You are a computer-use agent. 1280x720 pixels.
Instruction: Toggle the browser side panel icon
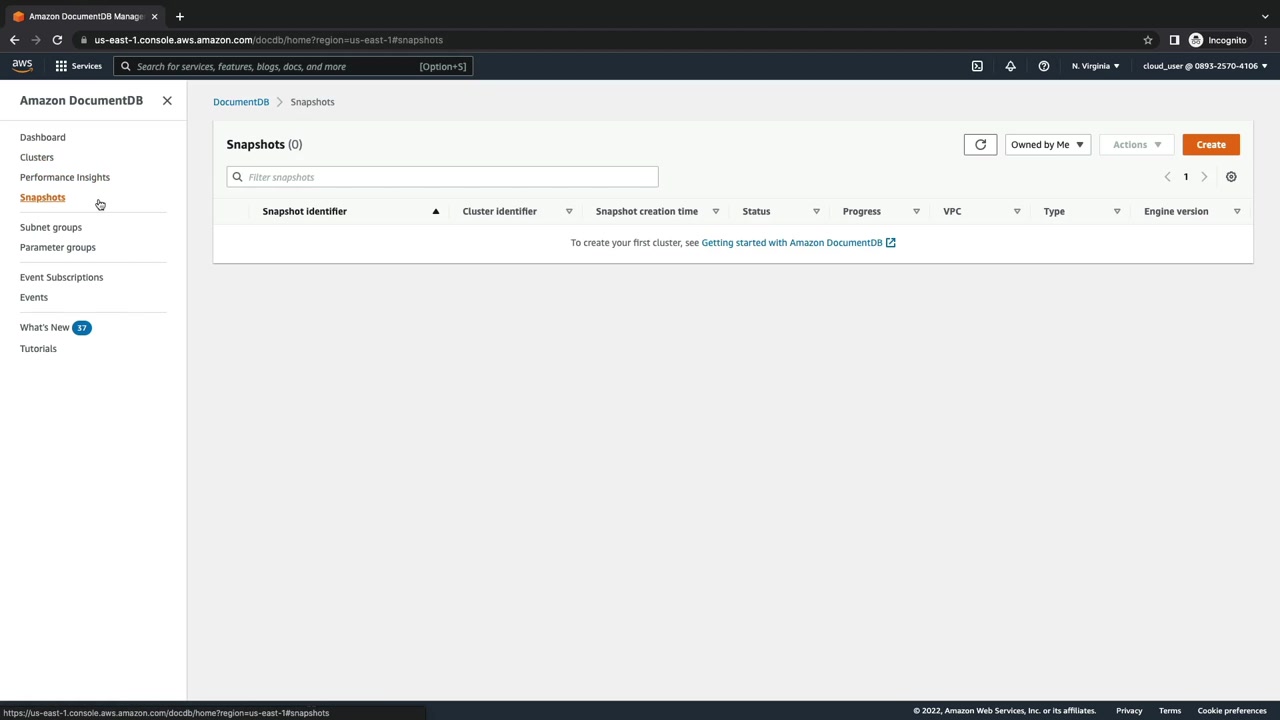1174,40
